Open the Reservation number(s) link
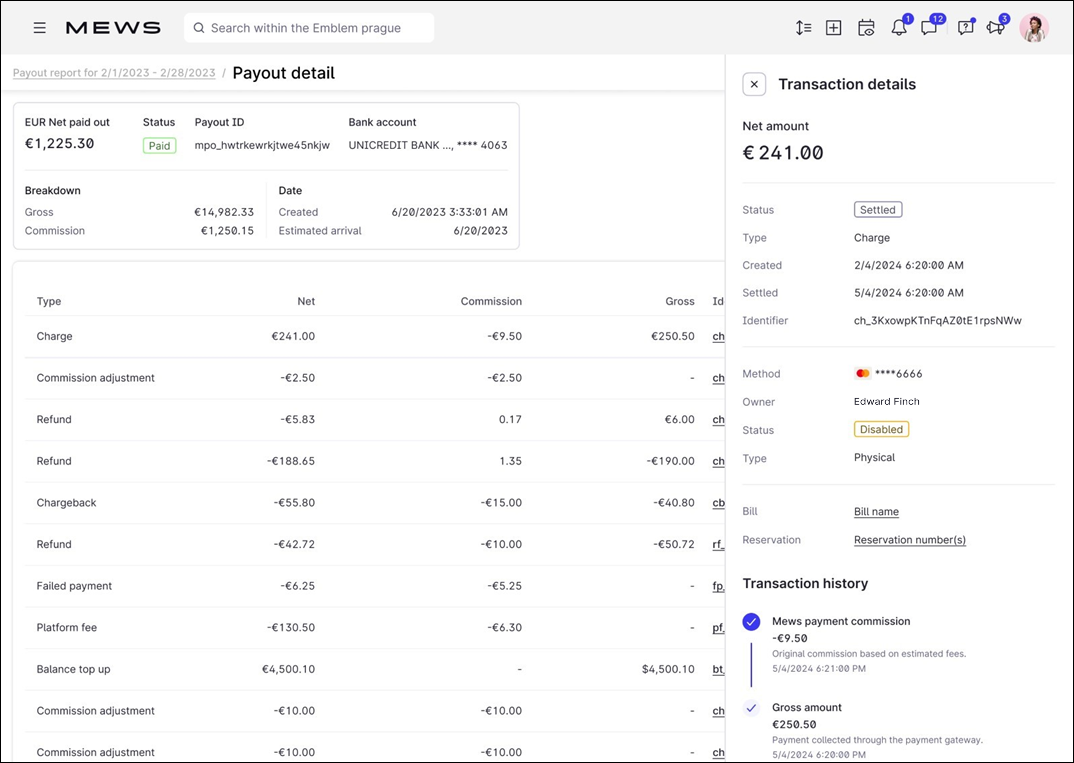Viewport: 1074px width, 763px height. tap(910, 540)
